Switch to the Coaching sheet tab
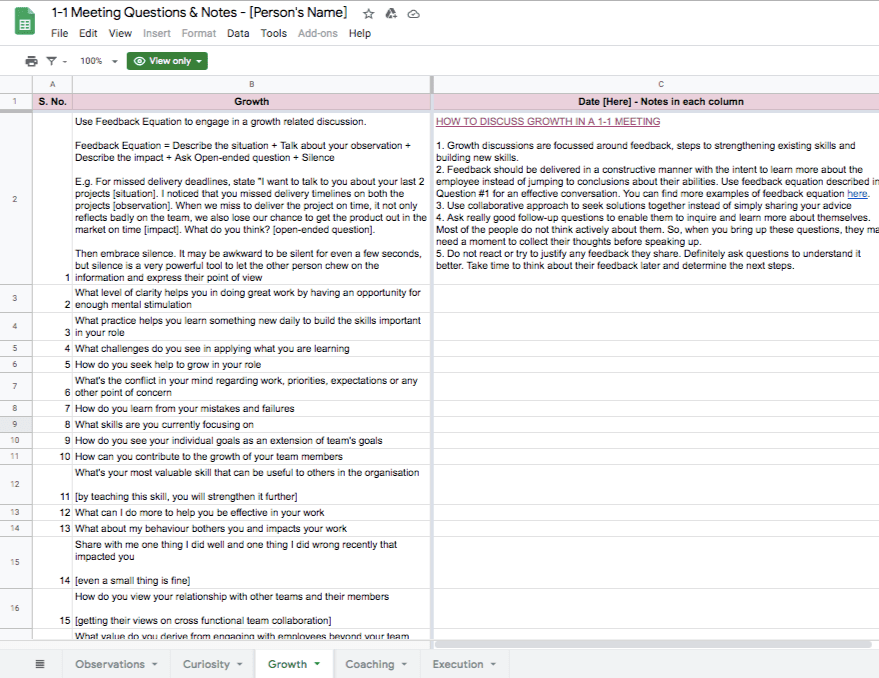 370,664
